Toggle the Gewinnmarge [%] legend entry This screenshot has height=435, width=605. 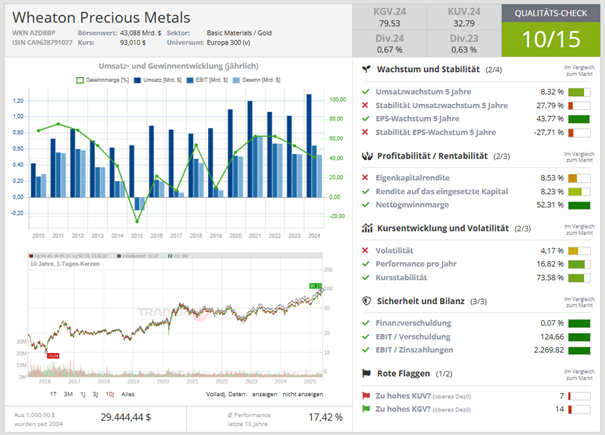(x=102, y=80)
